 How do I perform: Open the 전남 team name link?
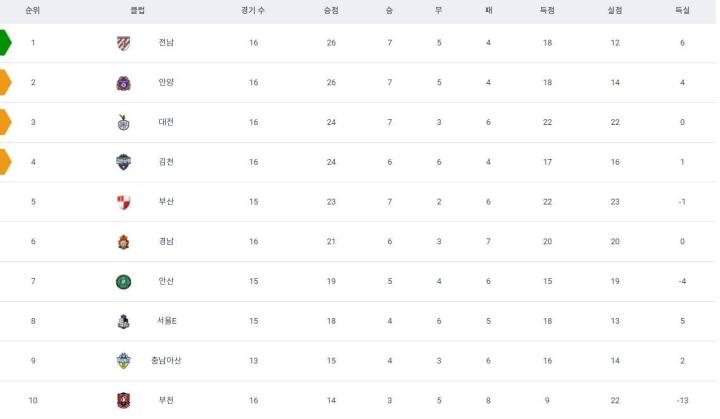click(x=166, y=43)
